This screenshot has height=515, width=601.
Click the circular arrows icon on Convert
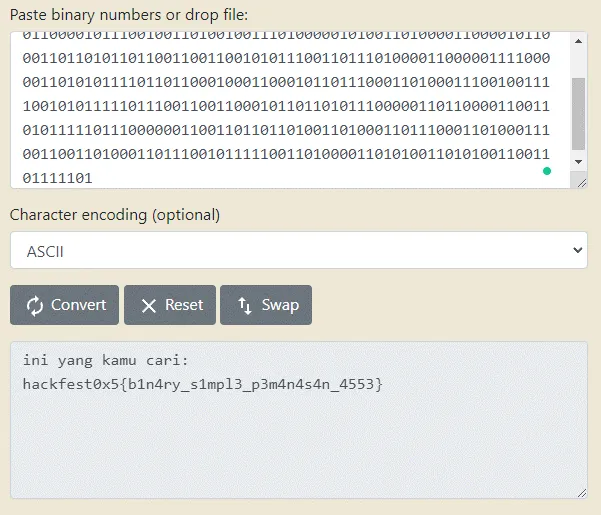pos(35,306)
